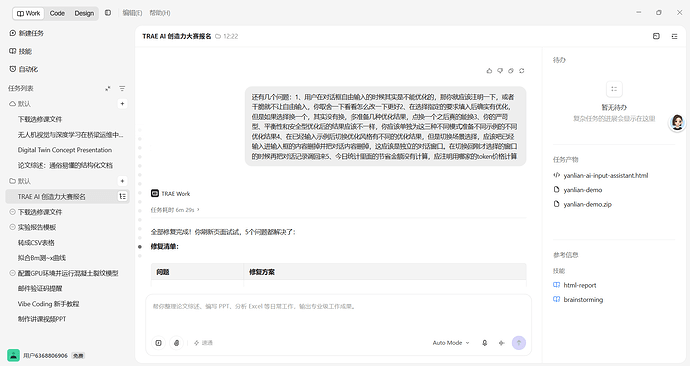Expand 任务耗时 6m 29s details
Image resolution: width=690 pixels, height=366 pixels.
point(175,210)
